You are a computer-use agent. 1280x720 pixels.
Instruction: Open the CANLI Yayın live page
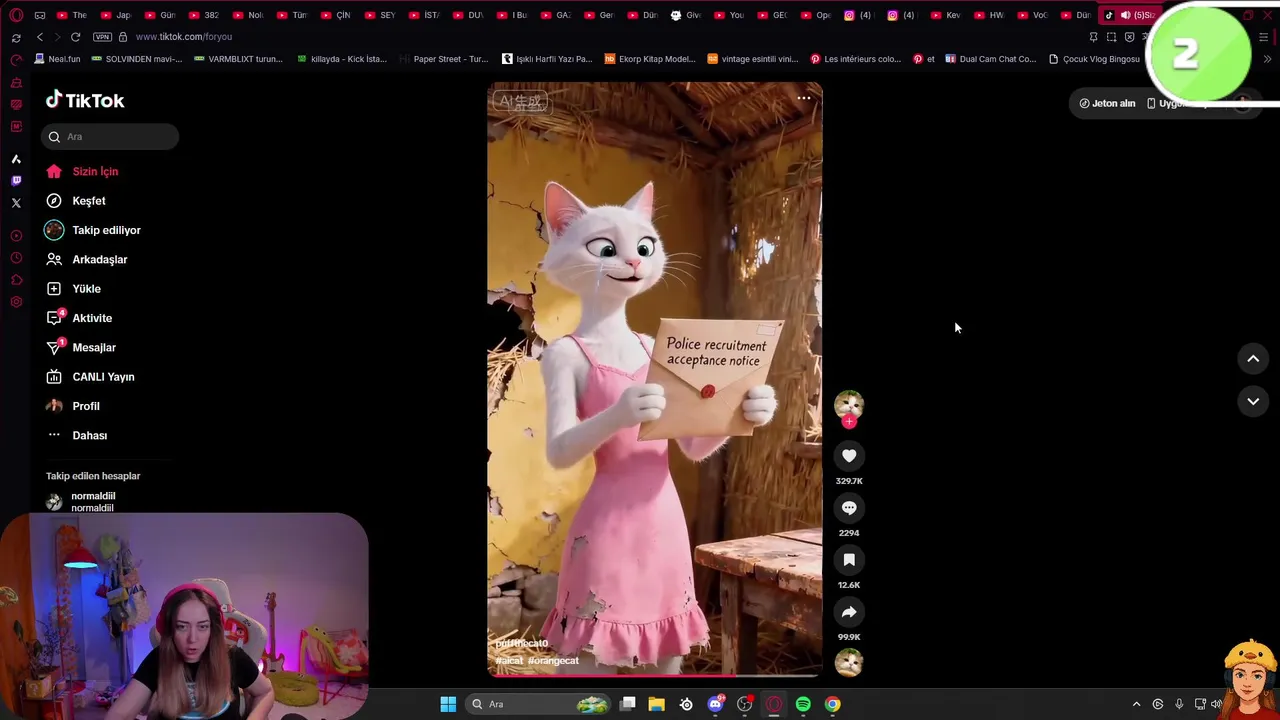click(x=90, y=377)
